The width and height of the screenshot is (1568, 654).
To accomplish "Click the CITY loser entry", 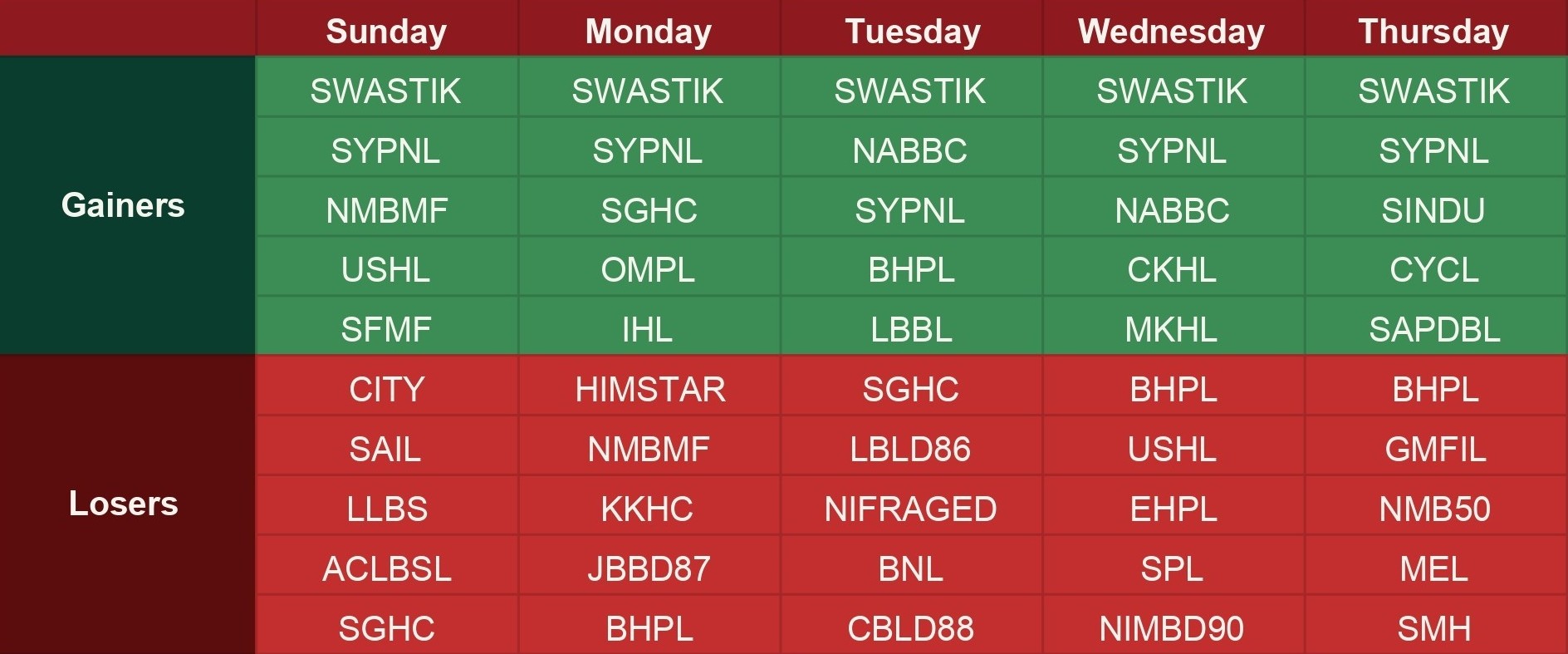I will coord(386,390).
